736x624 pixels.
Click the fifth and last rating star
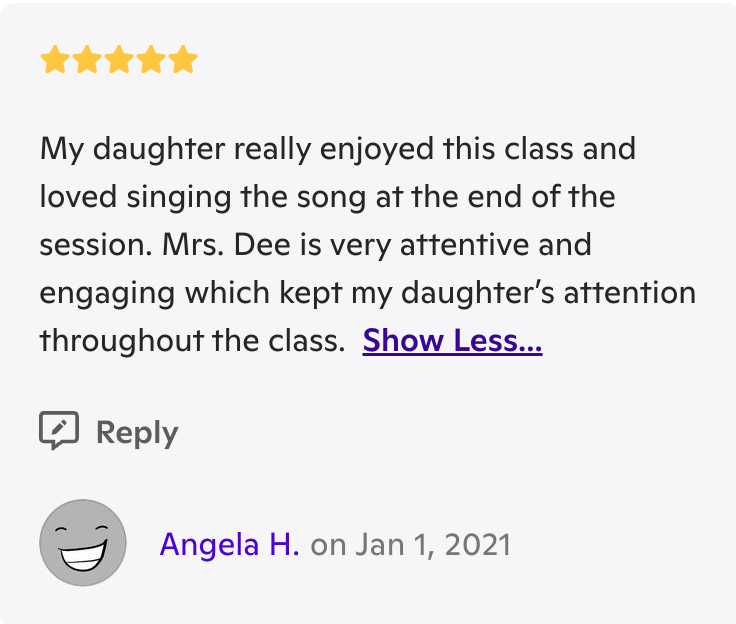click(x=182, y=61)
